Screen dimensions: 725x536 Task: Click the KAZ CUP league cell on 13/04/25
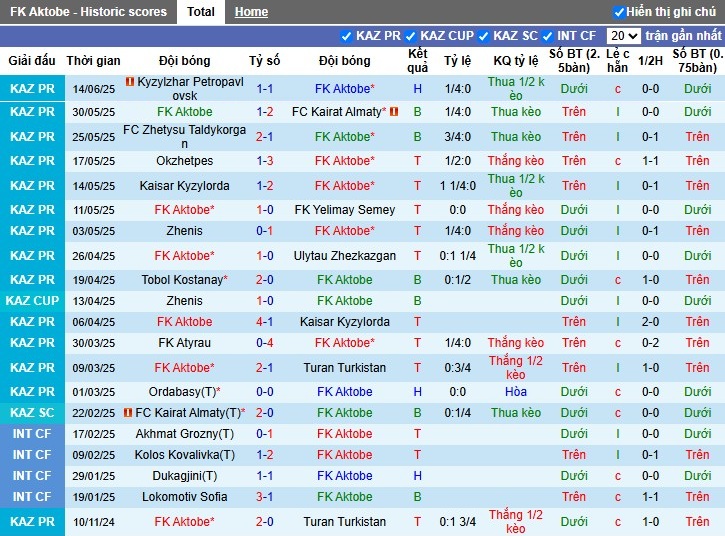pyautogui.click(x=32, y=301)
